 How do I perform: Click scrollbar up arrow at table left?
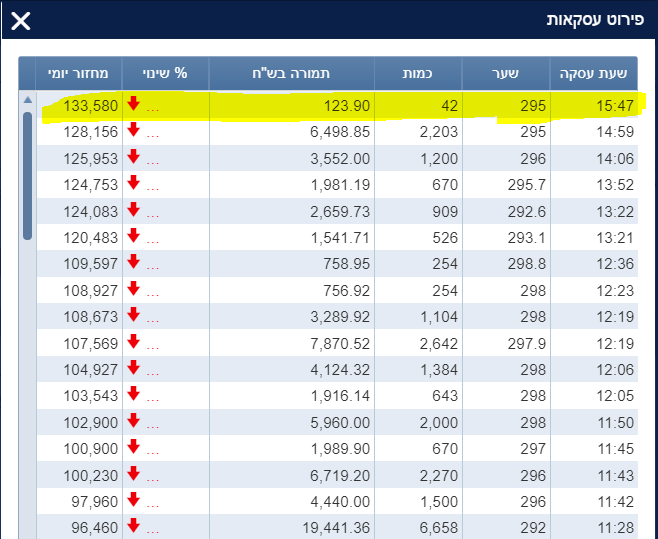[27, 100]
